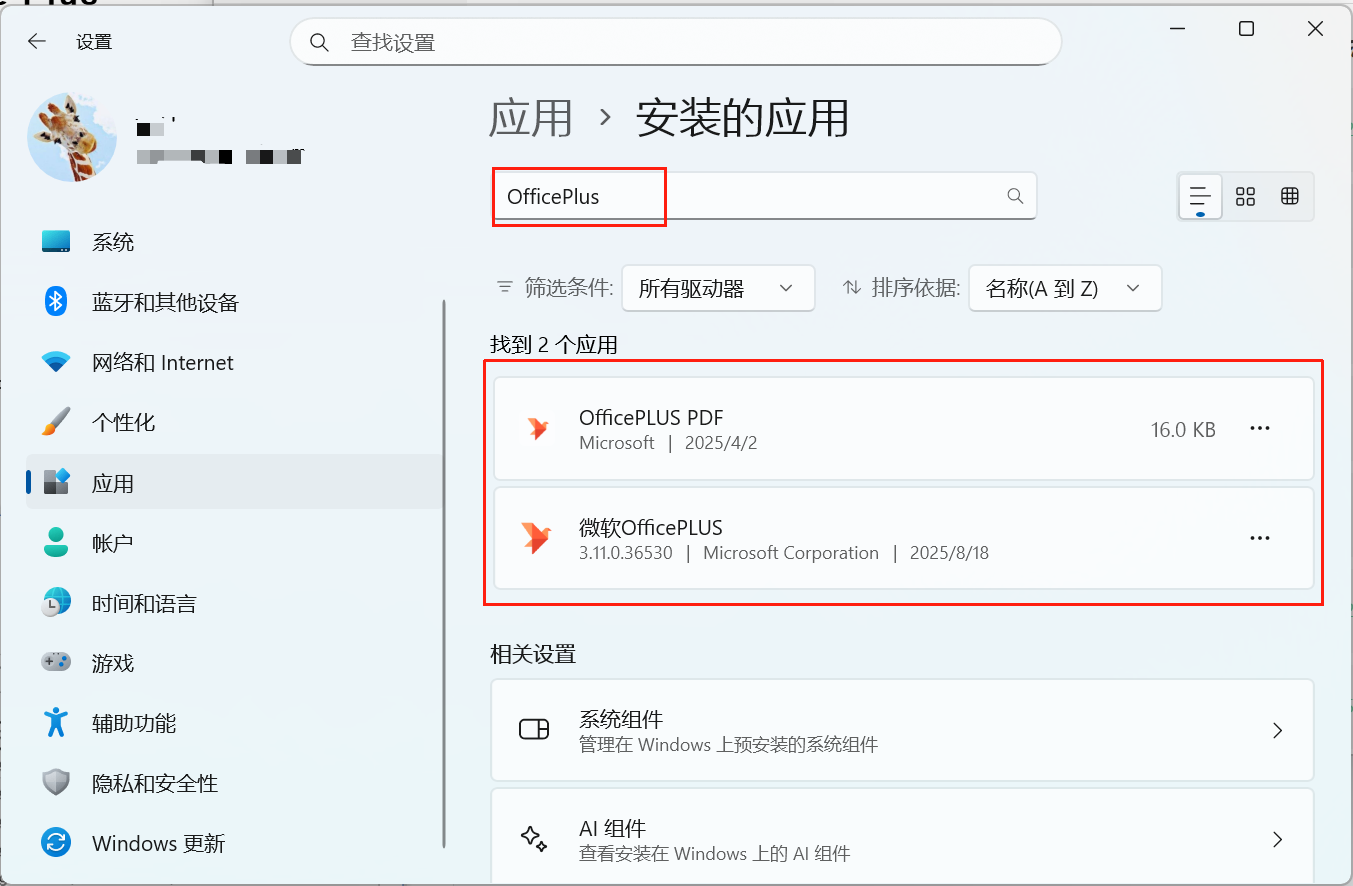
Task: Click the Apps icon in sidebar
Action: click(56, 483)
